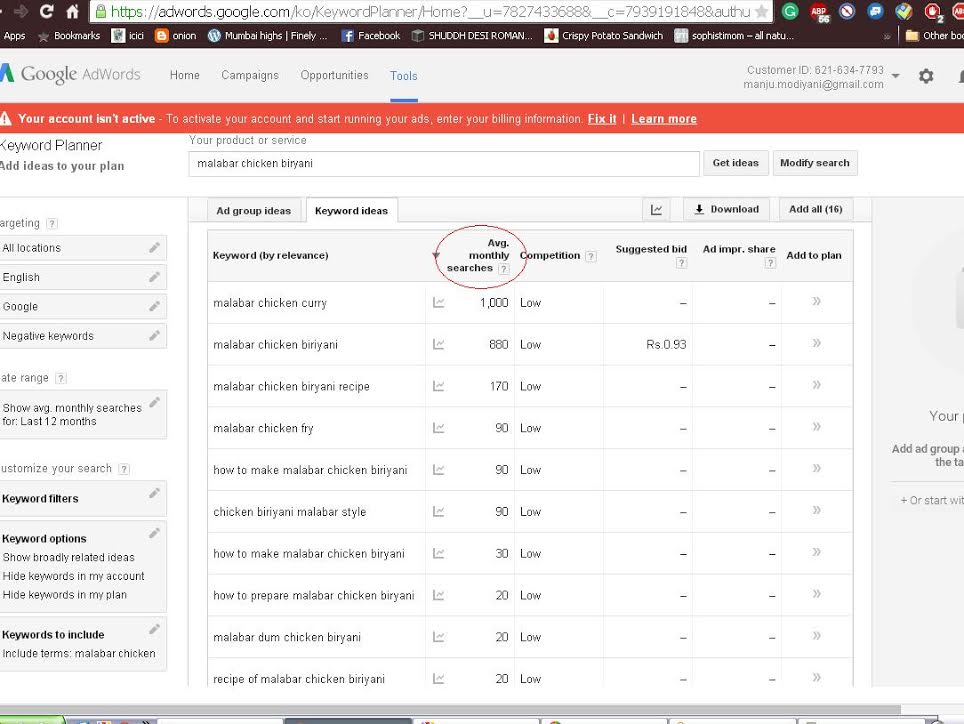Screen dimensions: 964x724
Task: Show trend chart for malabar chicken fry
Action: coord(438,428)
